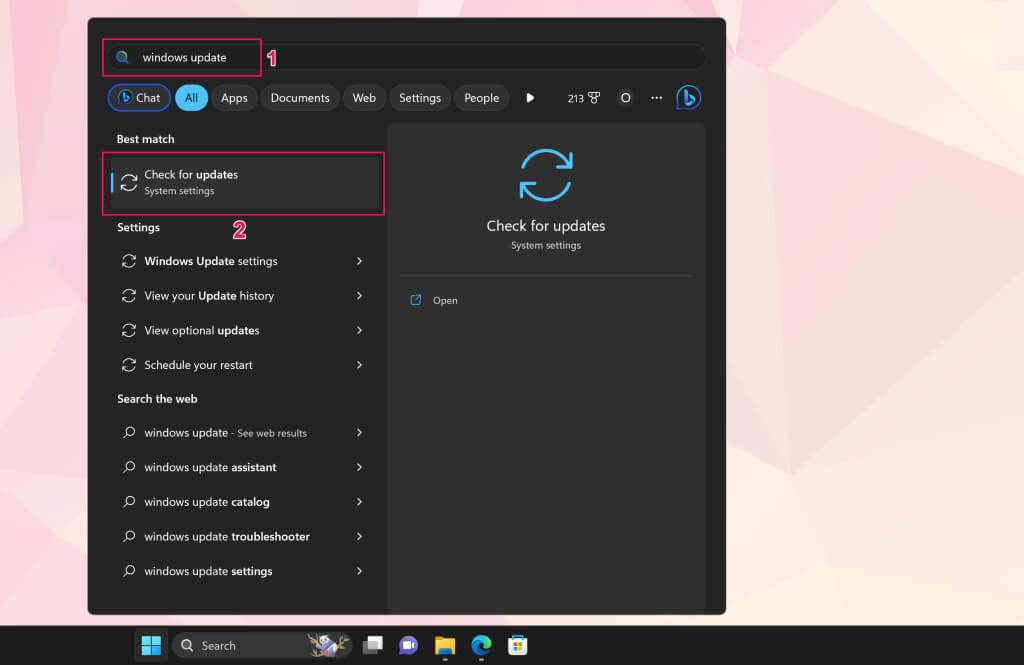Open Check for updates best match
Screen dimensions: 1024x665
(244, 183)
